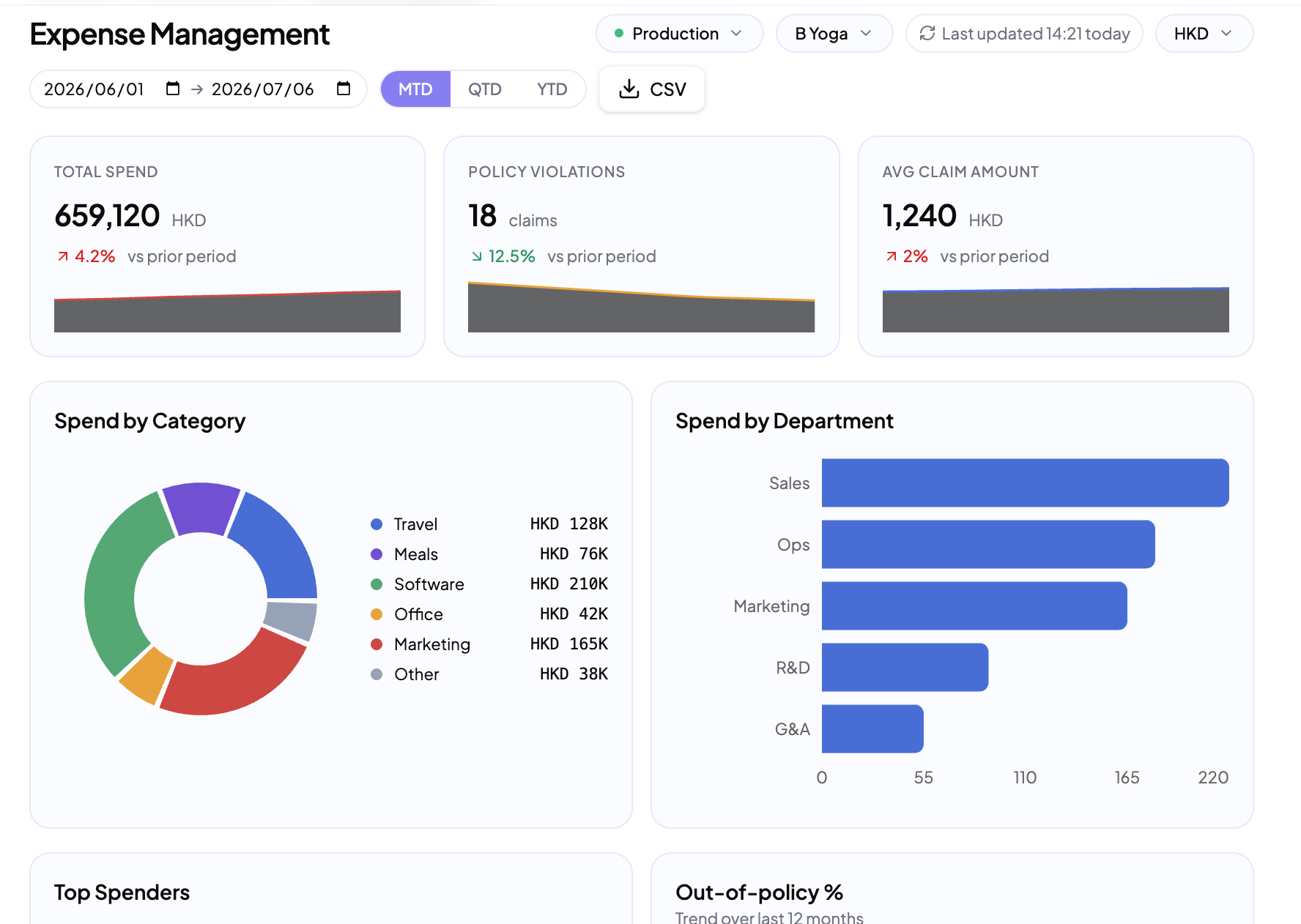Click the Other legend label
The image size is (1301, 924).
pos(417,674)
